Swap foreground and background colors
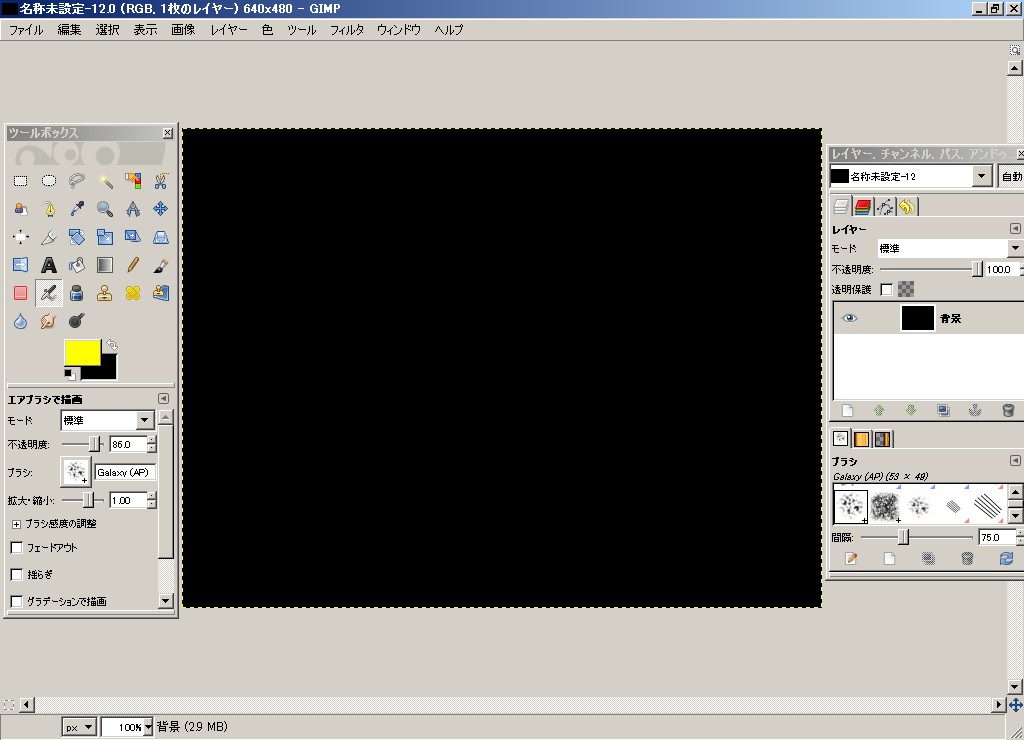Viewport: 1024px width, 740px height. click(112, 344)
